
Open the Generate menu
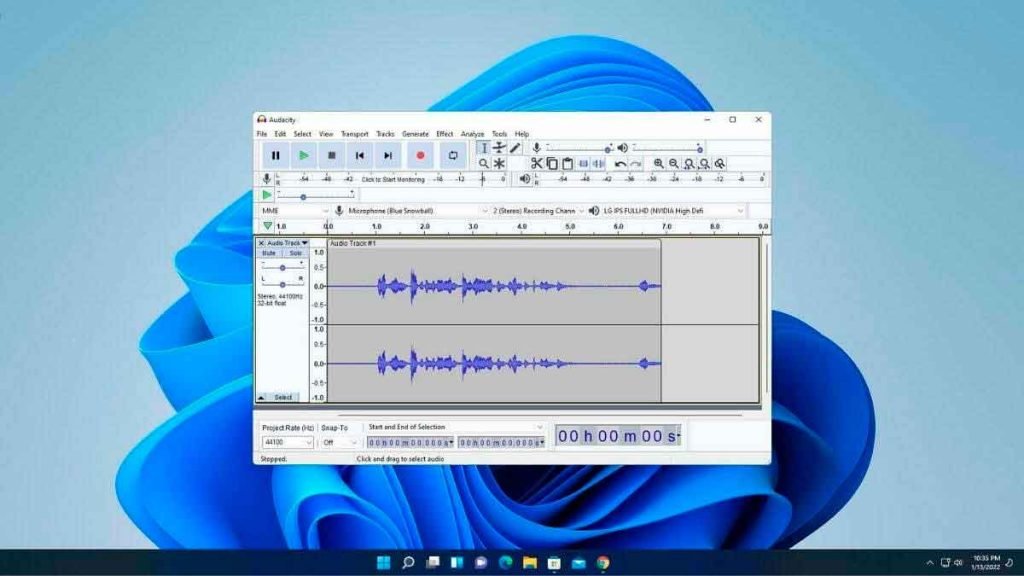pyautogui.click(x=415, y=134)
